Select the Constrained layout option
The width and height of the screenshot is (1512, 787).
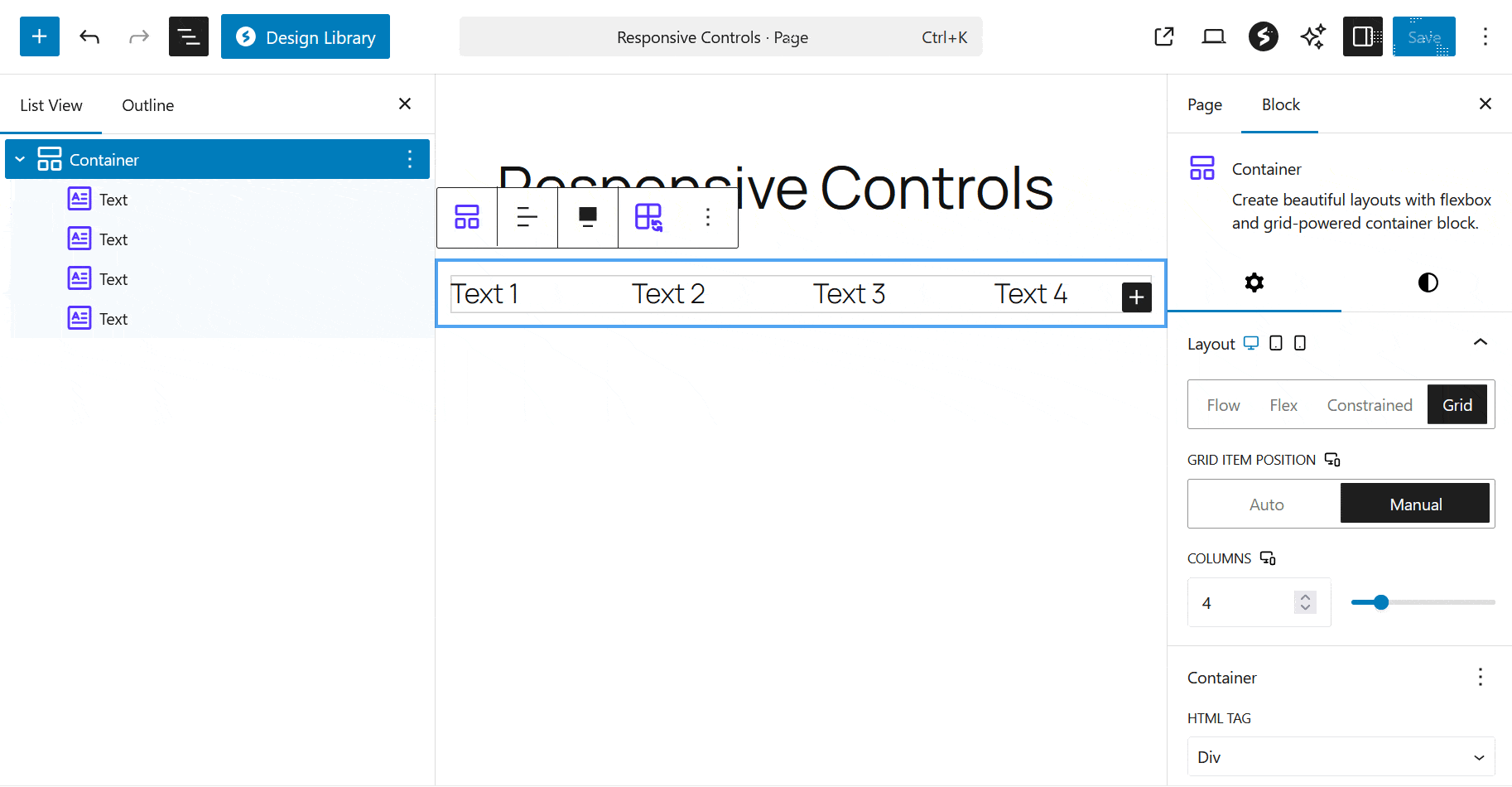click(1369, 405)
